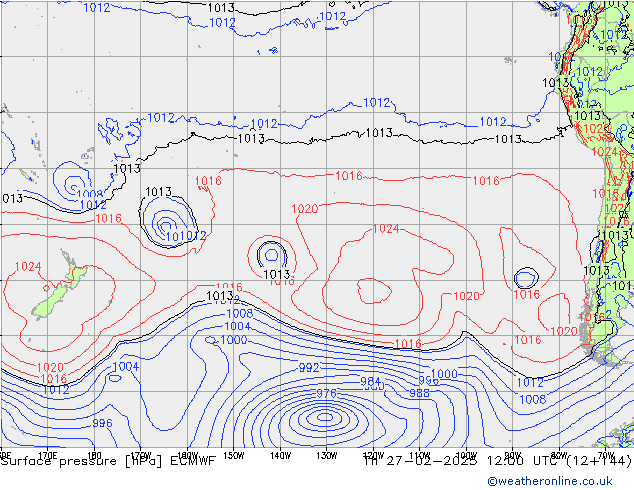Click the 1016 label between the 1020 and 1024 labels
Viewport: 634px width, 490px height.
(349, 176)
